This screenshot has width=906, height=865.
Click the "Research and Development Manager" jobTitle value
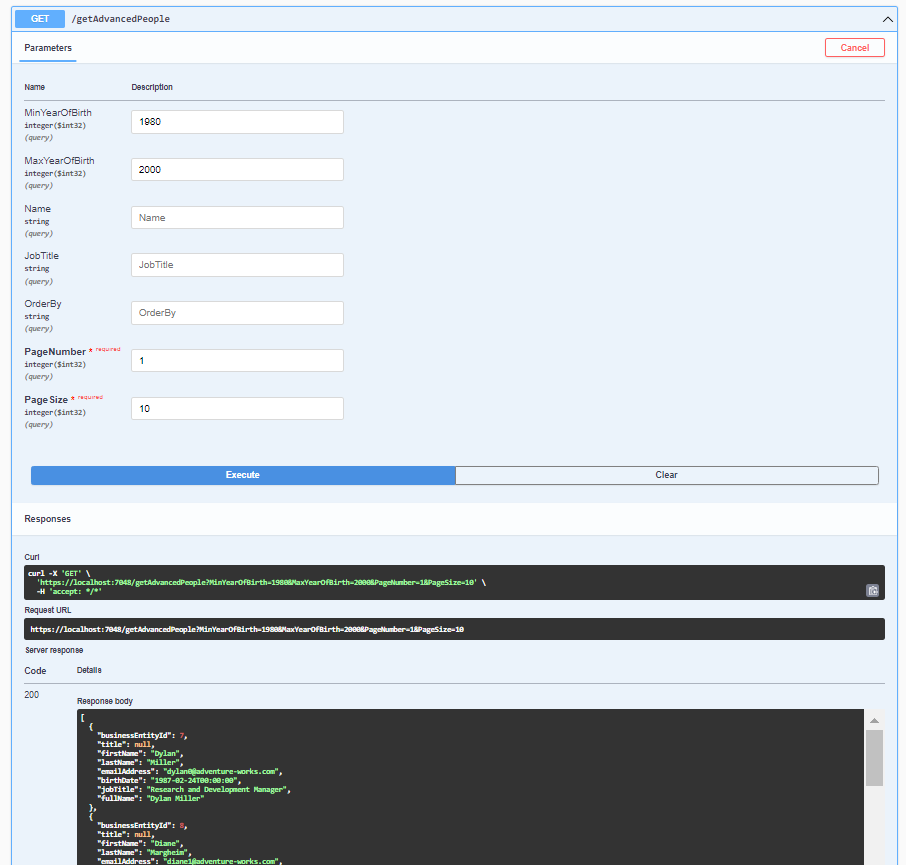coord(217,789)
